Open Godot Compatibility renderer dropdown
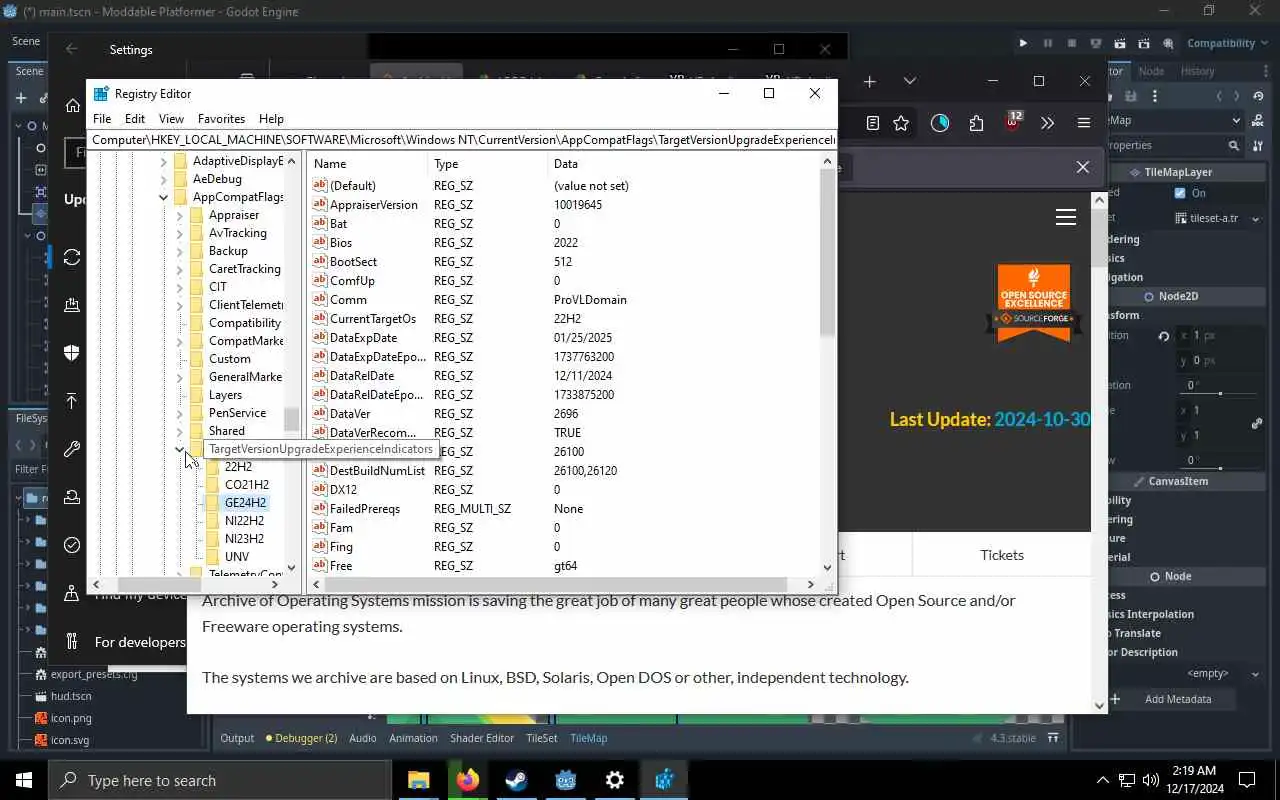 coord(1227,43)
